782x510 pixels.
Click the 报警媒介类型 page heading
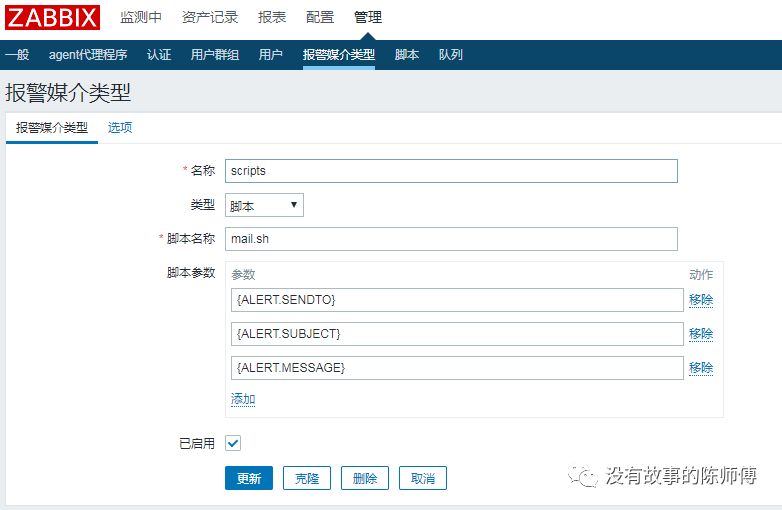[x=68, y=93]
